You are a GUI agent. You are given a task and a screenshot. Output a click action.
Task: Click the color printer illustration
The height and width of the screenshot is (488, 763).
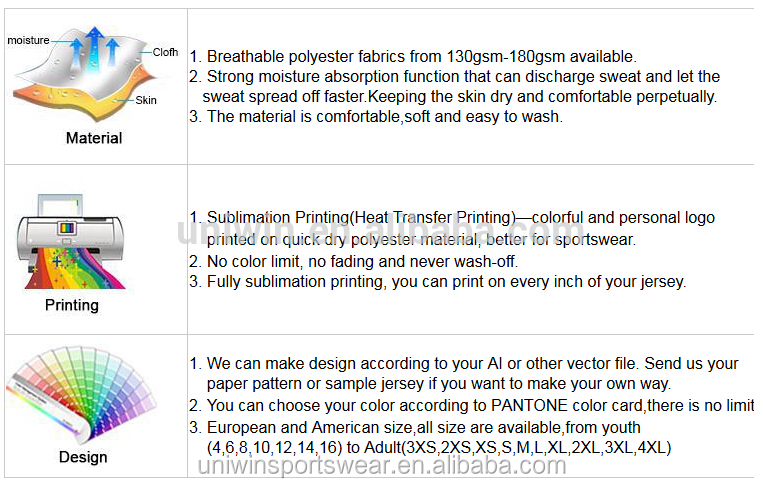[71, 241]
